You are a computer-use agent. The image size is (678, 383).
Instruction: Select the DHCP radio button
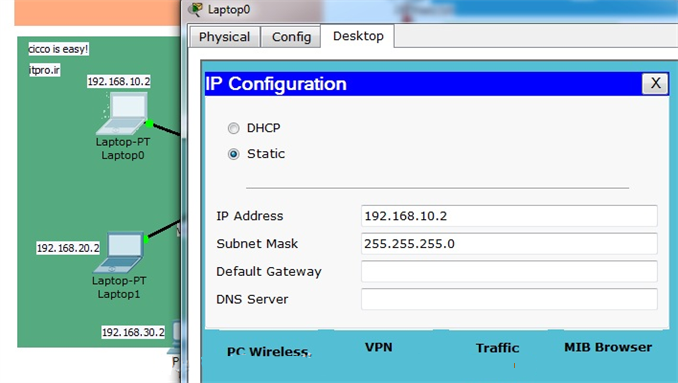click(233, 128)
